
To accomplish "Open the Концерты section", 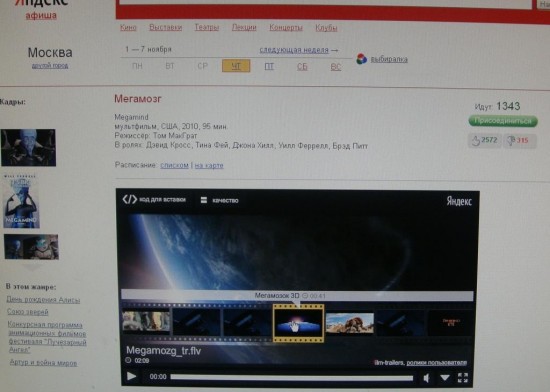I will point(286,27).
